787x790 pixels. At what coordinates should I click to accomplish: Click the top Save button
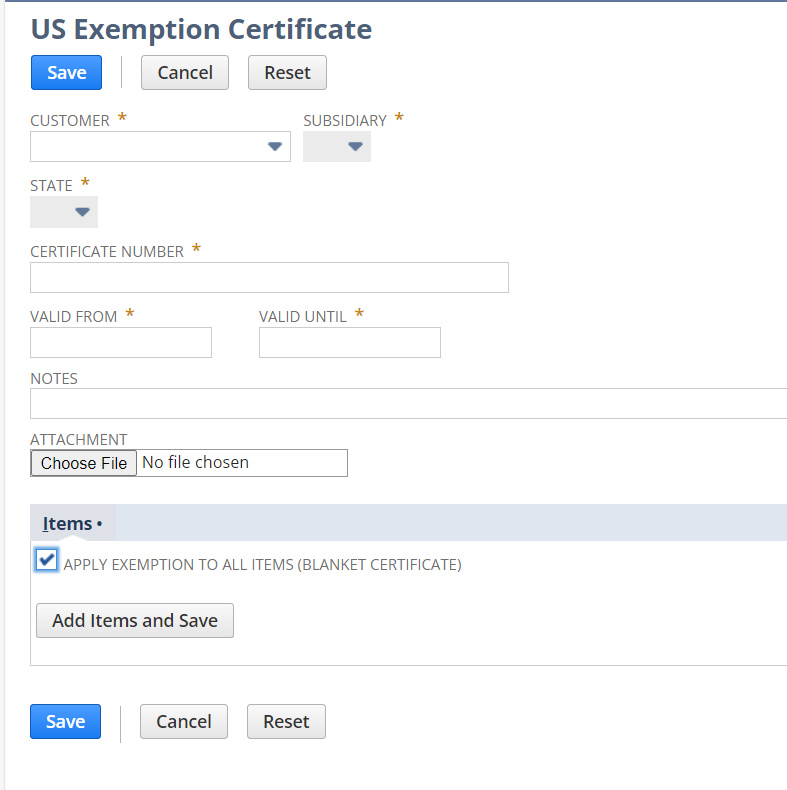(x=66, y=73)
